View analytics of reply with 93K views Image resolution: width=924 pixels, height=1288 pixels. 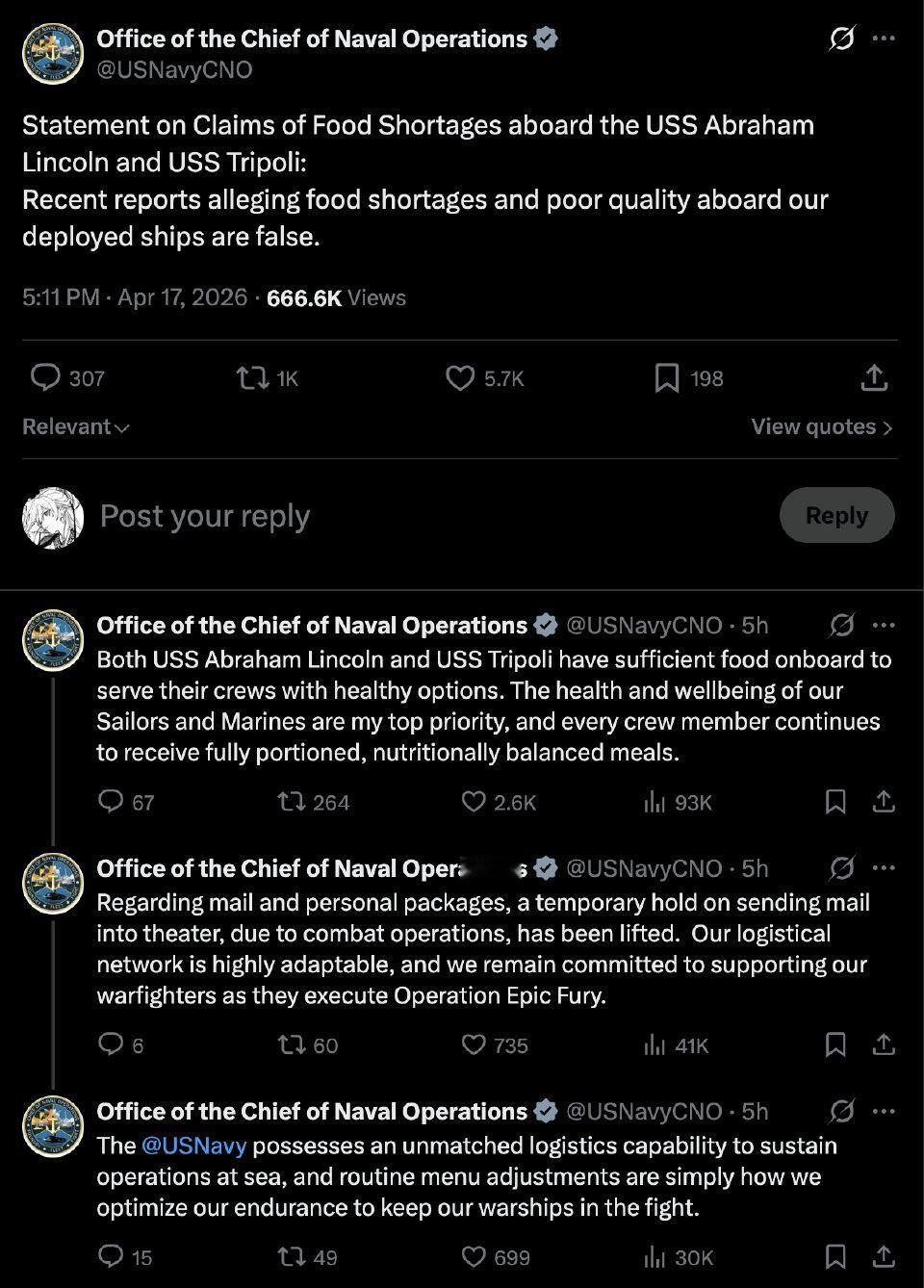click(654, 802)
